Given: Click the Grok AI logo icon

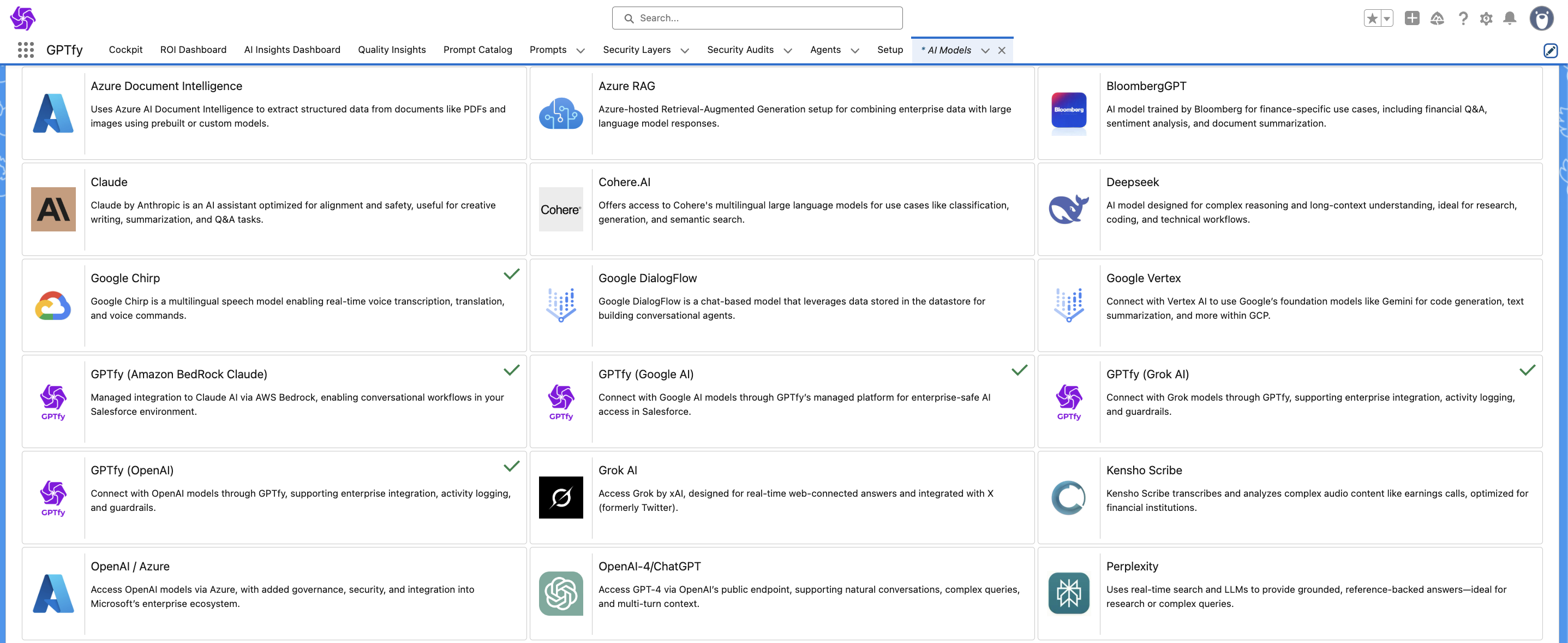Looking at the screenshot, I should click(x=561, y=497).
